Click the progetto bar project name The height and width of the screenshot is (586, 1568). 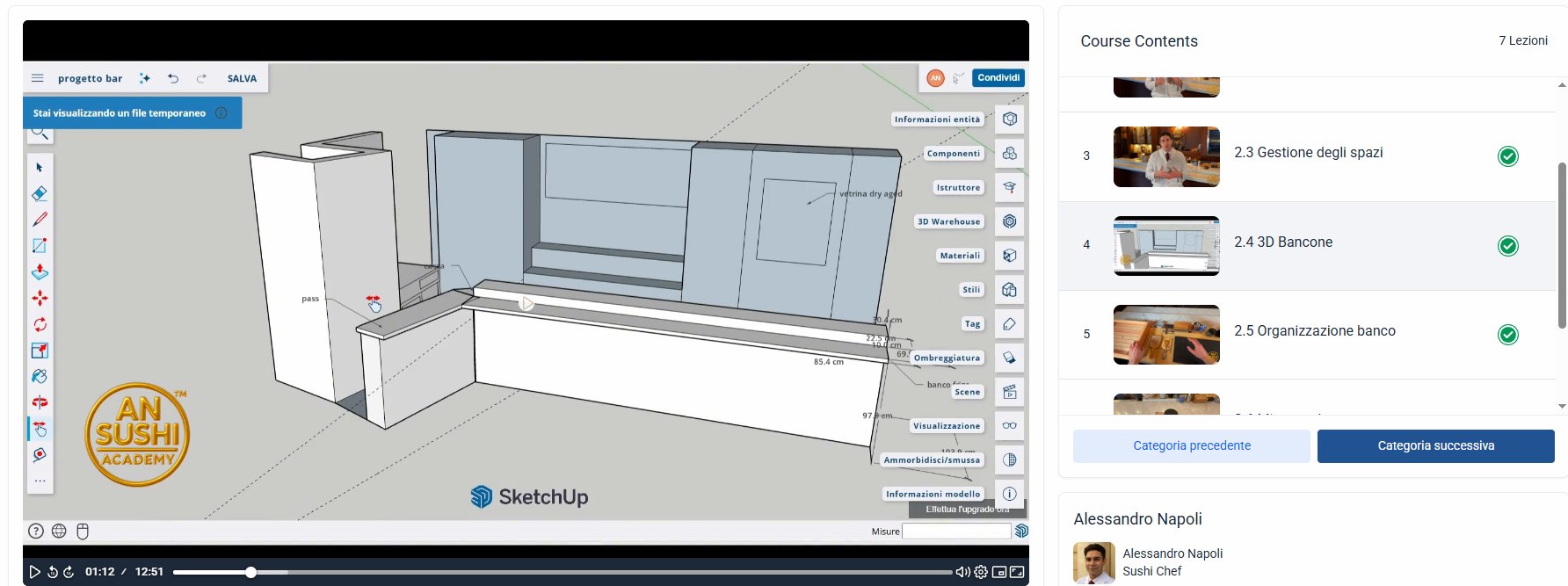[x=90, y=78]
